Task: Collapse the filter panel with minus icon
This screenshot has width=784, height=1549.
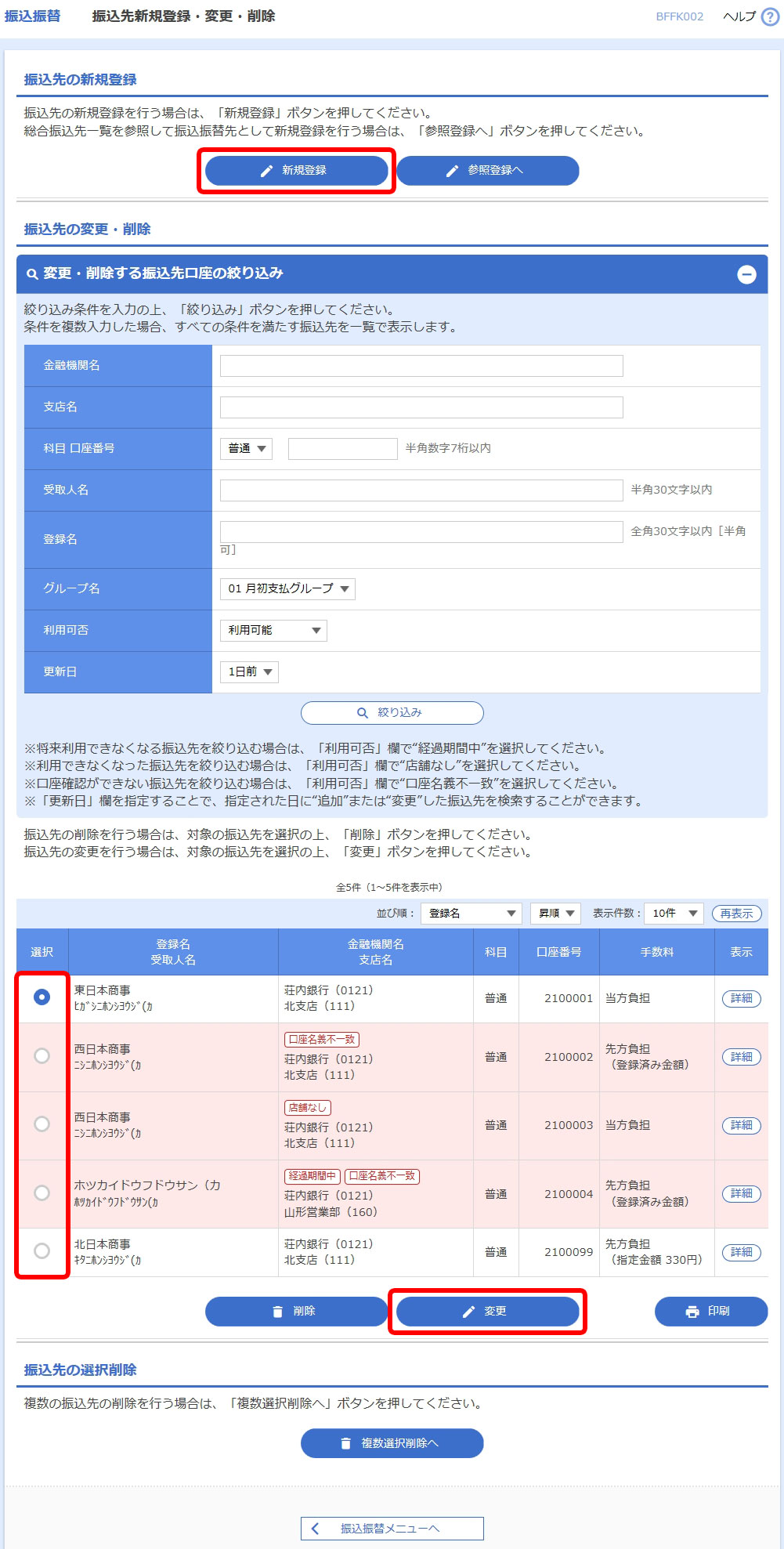Action: (x=747, y=274)
